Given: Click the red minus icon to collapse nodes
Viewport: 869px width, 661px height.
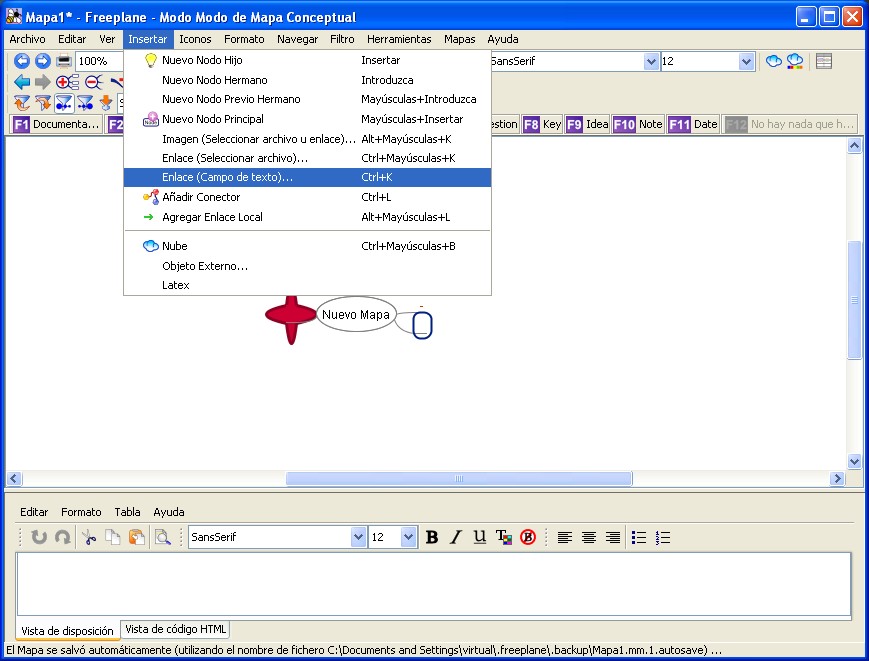Looking at the screenshot, I should 94,83.
